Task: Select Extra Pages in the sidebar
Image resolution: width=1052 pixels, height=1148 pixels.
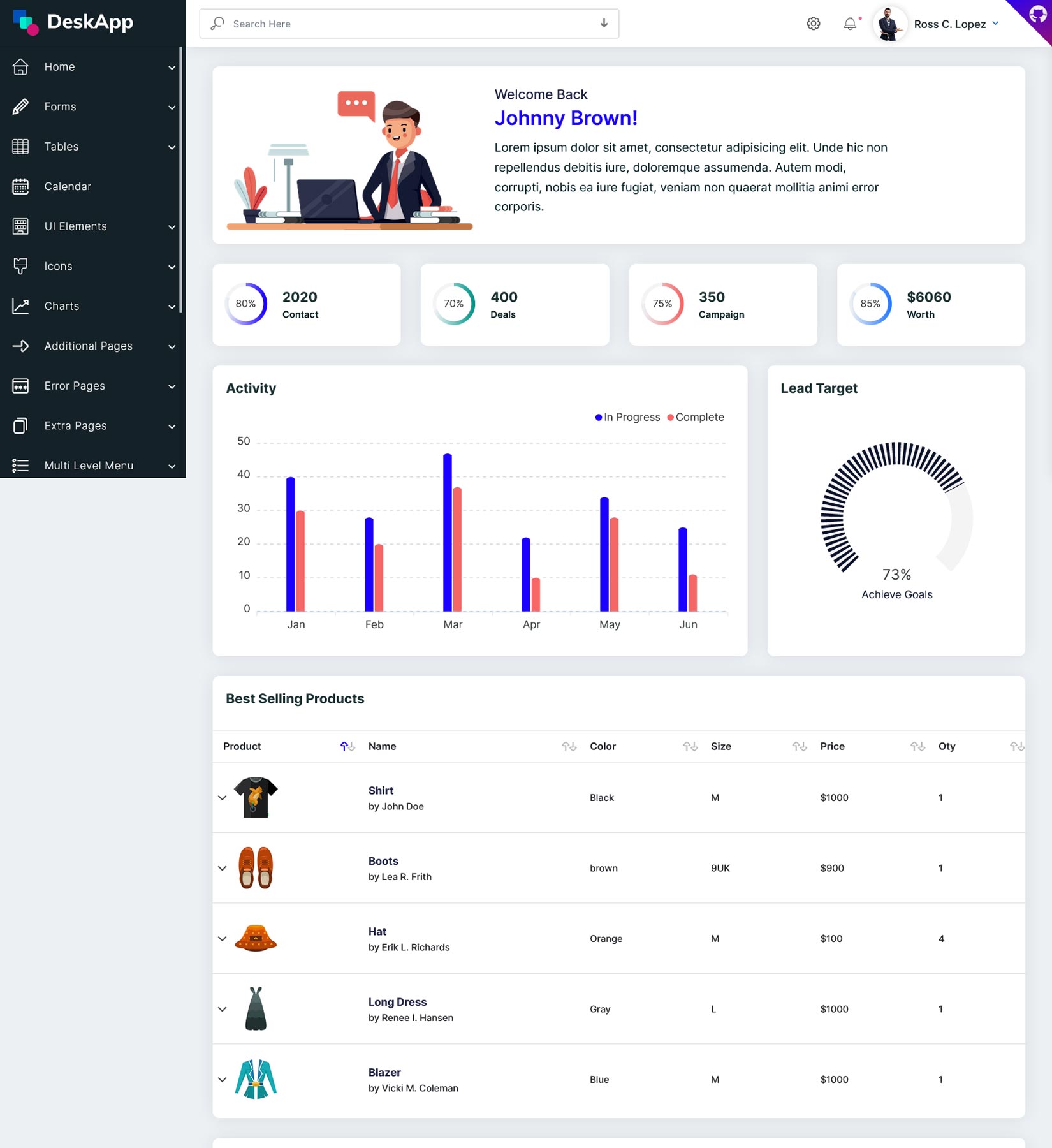Action: (75, 425)
